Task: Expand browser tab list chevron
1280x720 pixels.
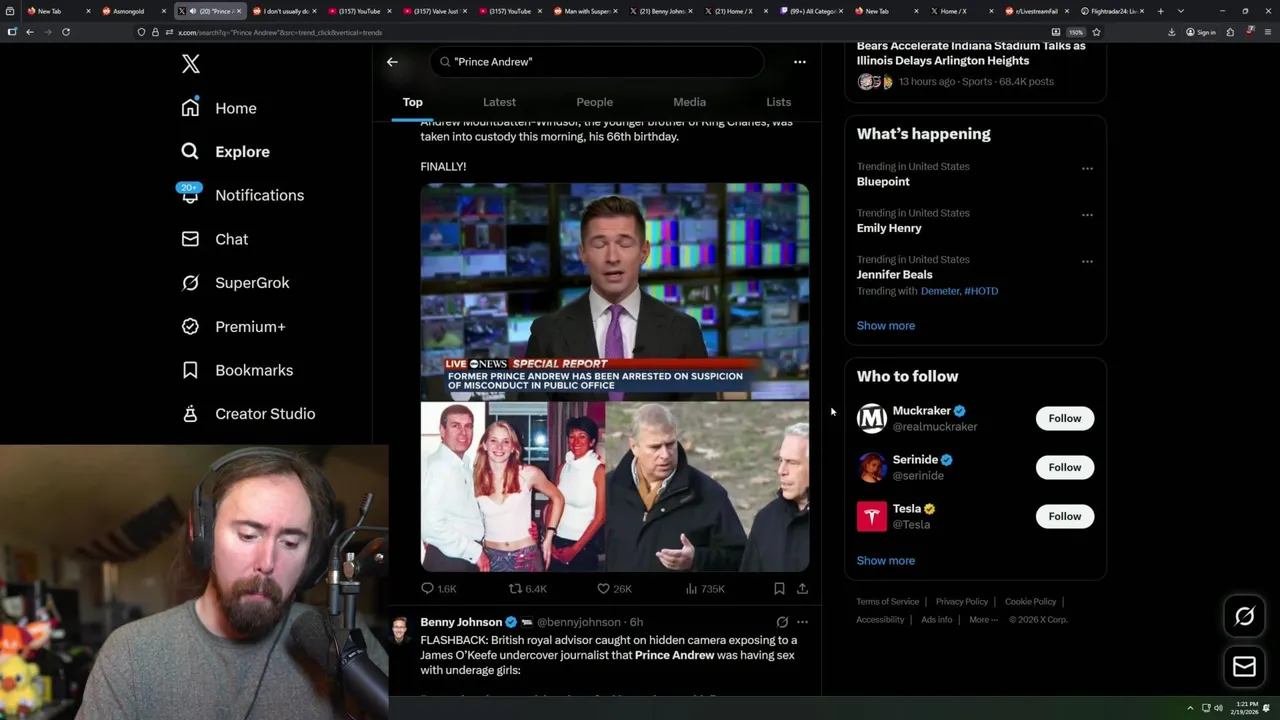Action: pyautogui.click(x=1181, y=11)
